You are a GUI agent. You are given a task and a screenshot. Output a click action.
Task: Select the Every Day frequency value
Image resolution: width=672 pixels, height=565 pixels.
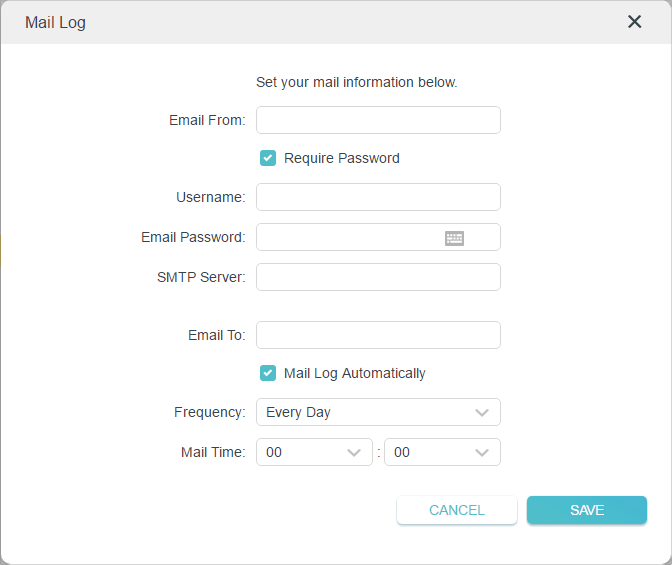(298, 412)
